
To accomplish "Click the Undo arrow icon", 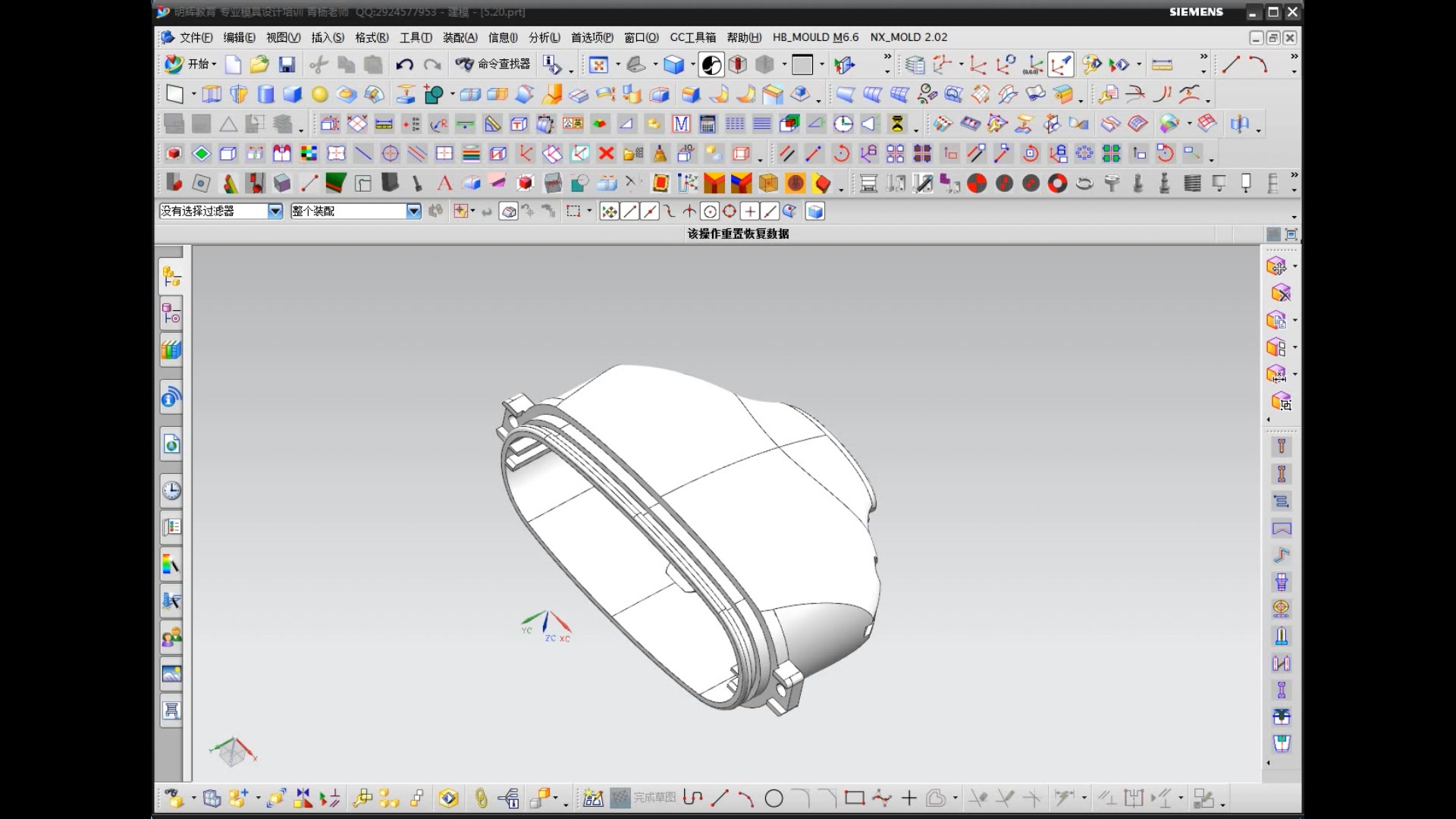I will tap(405, 64).
